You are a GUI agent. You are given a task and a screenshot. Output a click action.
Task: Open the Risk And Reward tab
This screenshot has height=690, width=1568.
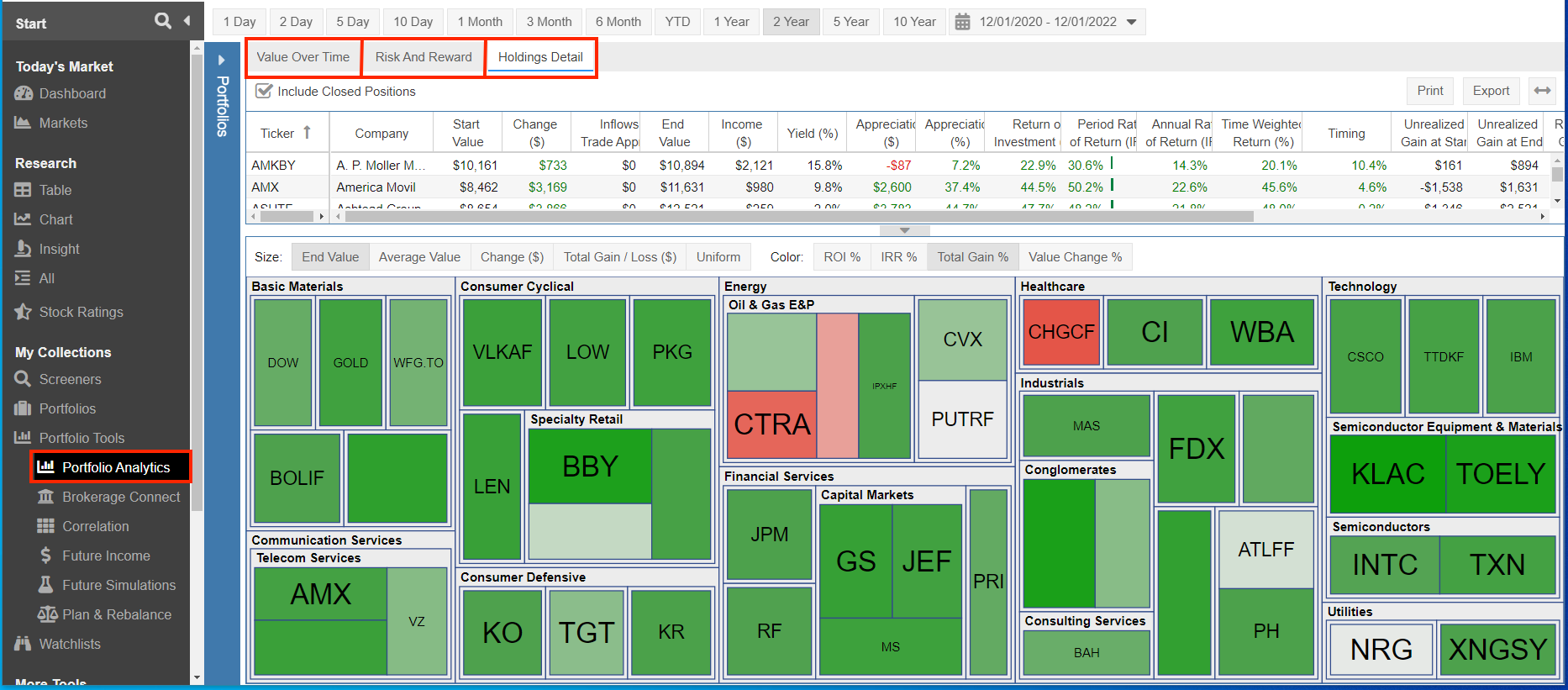click(x=424, y=57)
